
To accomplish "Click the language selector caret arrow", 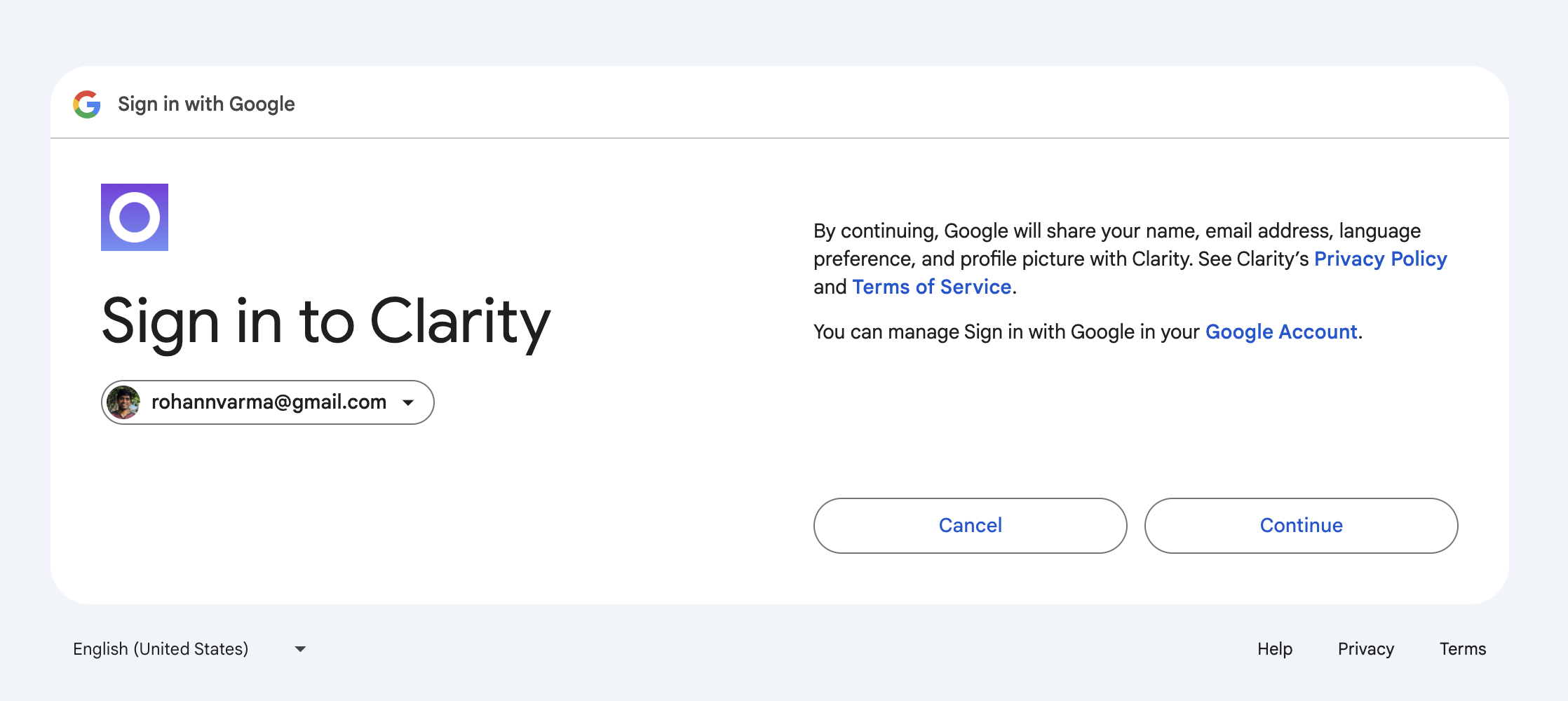I will 300,649.
